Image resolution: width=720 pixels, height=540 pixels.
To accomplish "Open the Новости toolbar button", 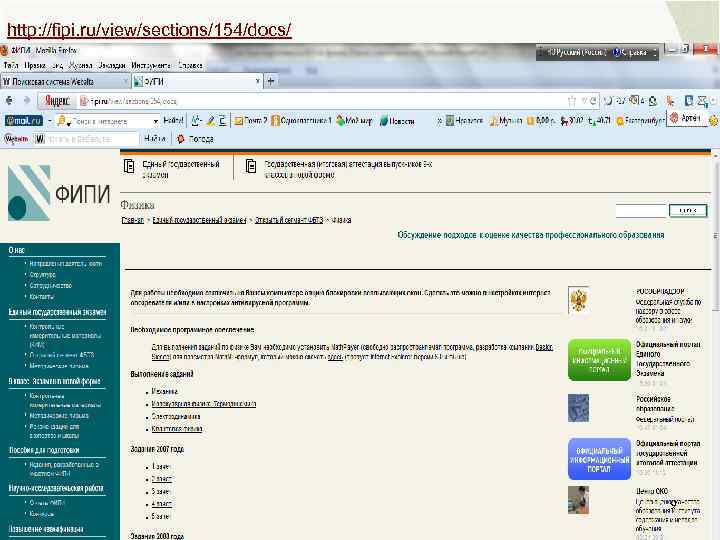I will point(397,121).
